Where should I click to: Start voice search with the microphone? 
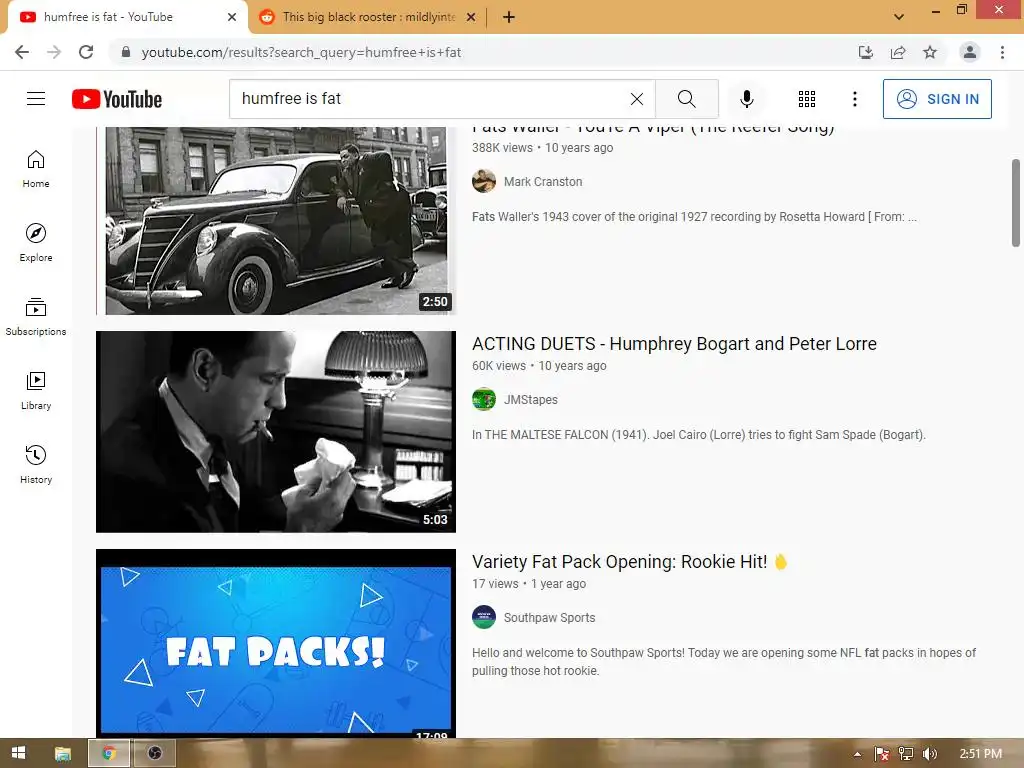coord(746,99)
